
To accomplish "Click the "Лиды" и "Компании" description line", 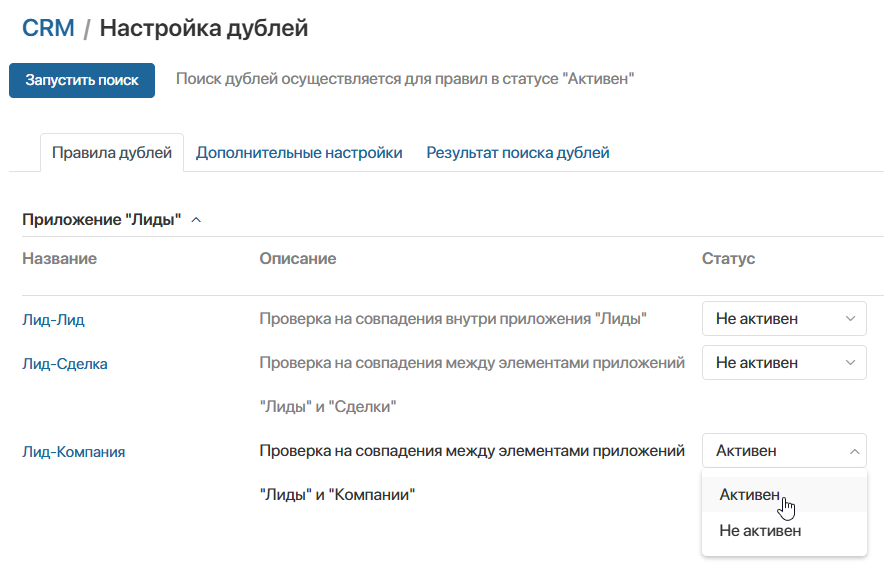I will coord(337,495).
